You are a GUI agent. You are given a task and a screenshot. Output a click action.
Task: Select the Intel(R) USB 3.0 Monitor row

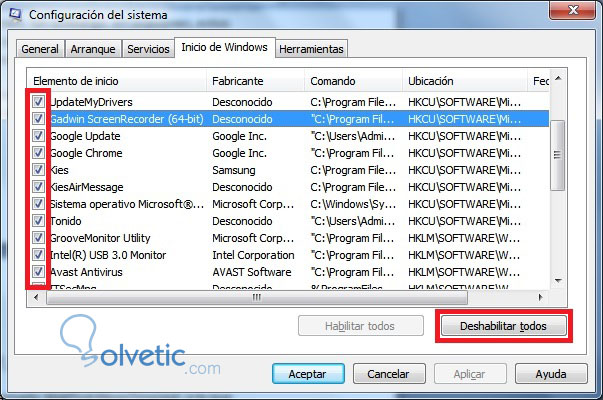click(x=288, y=255)
